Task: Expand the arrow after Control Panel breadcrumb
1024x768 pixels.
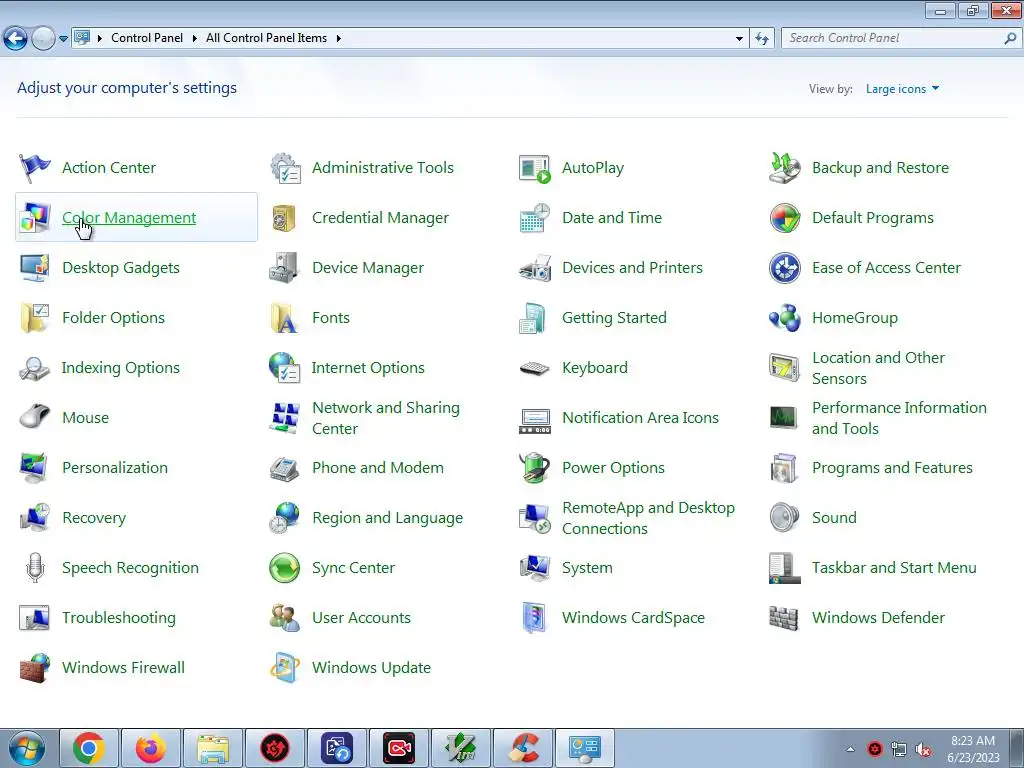Action: [x=195, y=39]
